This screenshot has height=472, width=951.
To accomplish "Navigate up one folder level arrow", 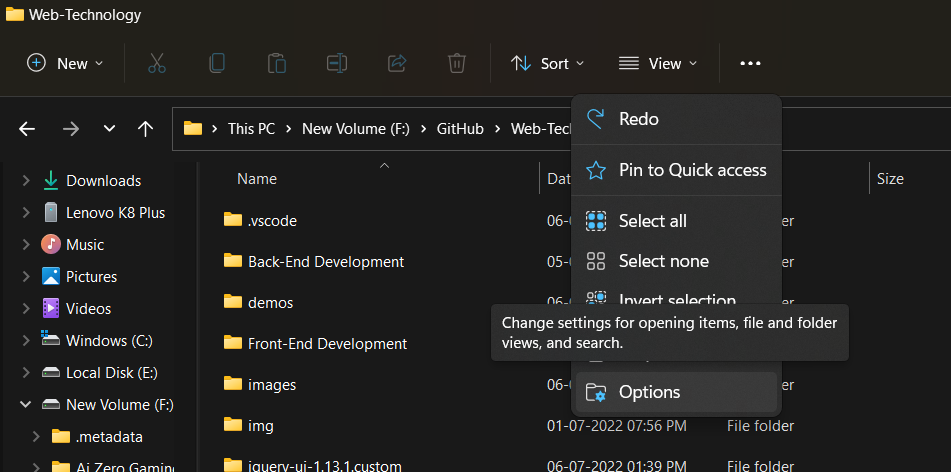I will 145,129.
